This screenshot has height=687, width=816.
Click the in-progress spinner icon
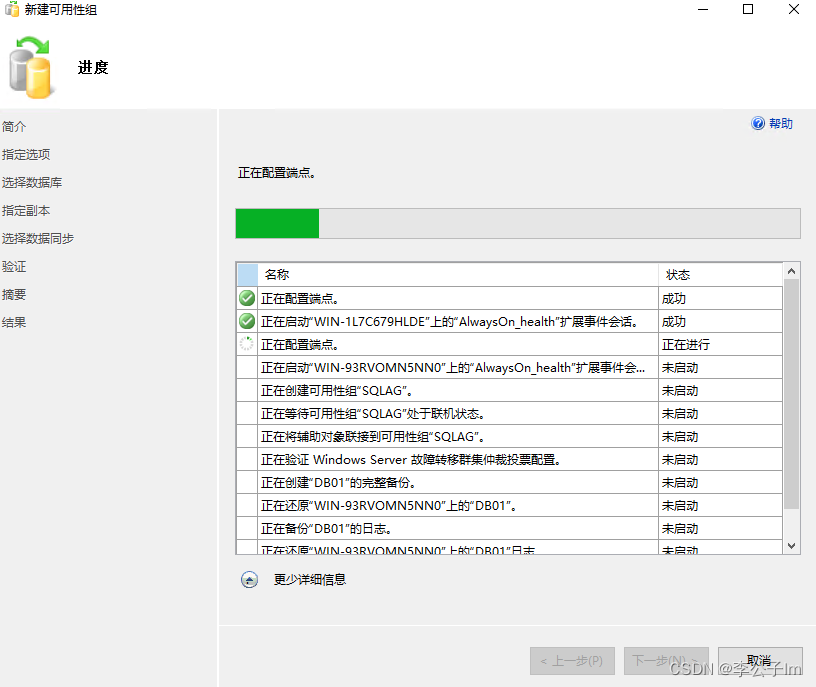[247, 344]
